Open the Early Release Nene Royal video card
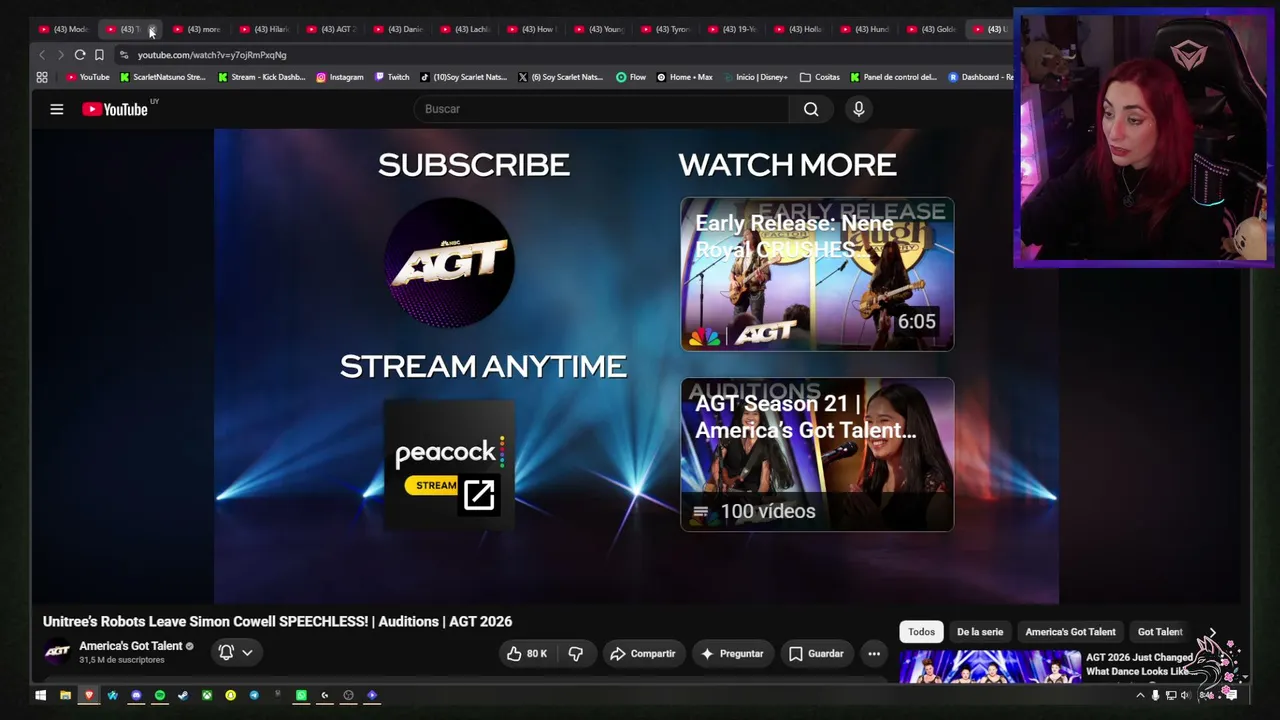 [817, 274]
